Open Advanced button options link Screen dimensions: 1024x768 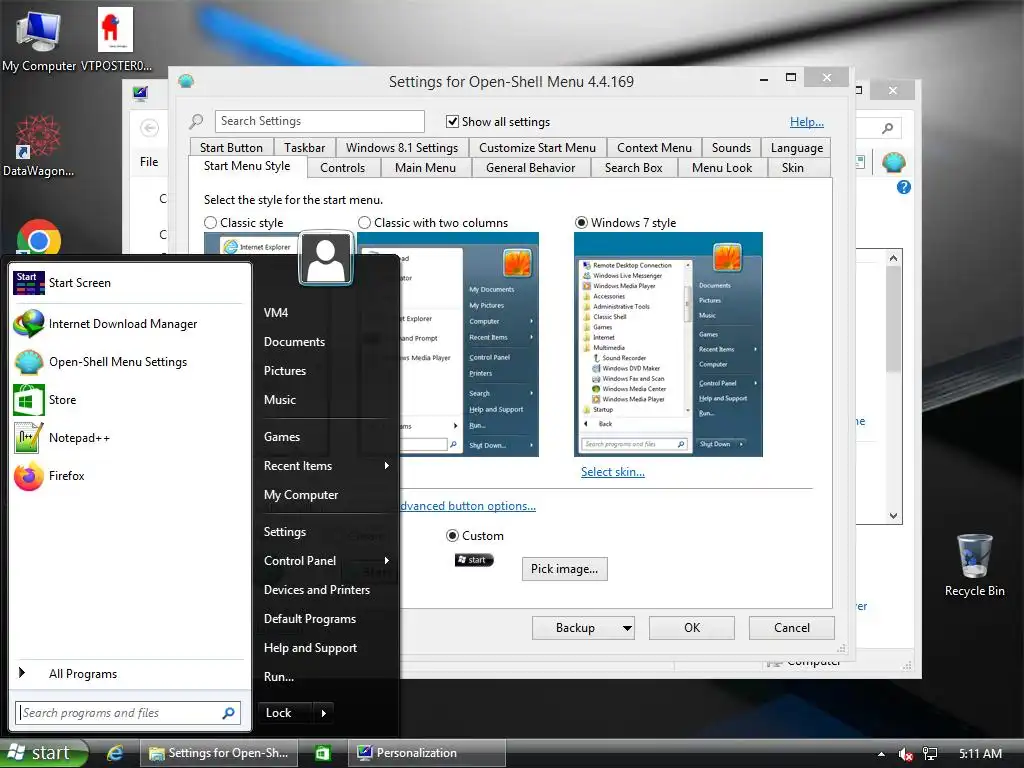pos(468,506)
